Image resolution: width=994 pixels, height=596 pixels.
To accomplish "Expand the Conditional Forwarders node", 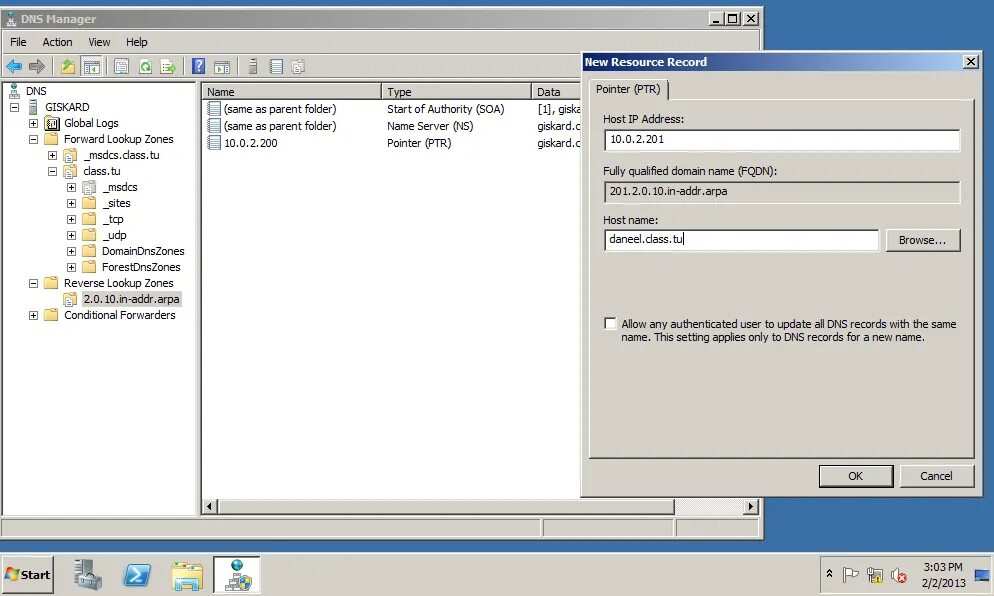I will [34, 315].
